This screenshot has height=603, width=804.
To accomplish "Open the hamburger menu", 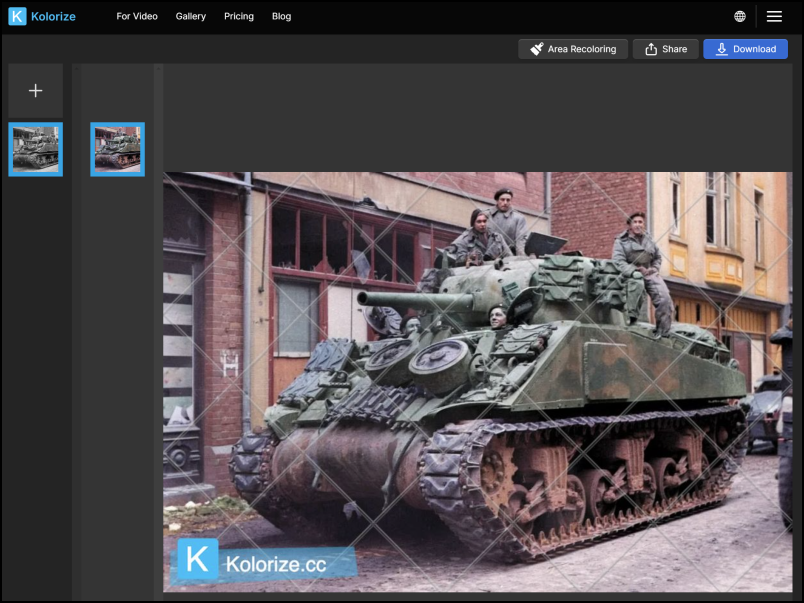I will (x=774, y=16).
